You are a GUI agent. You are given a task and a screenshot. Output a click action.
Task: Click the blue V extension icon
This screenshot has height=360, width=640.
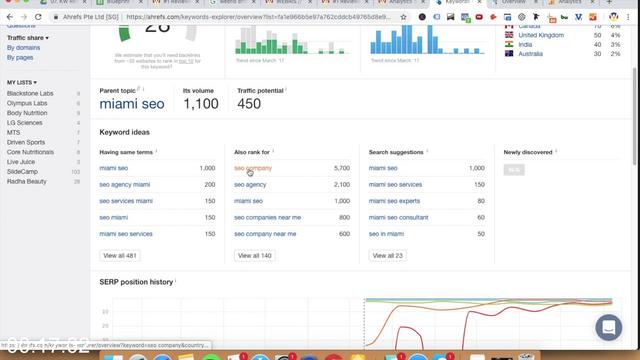578,17
